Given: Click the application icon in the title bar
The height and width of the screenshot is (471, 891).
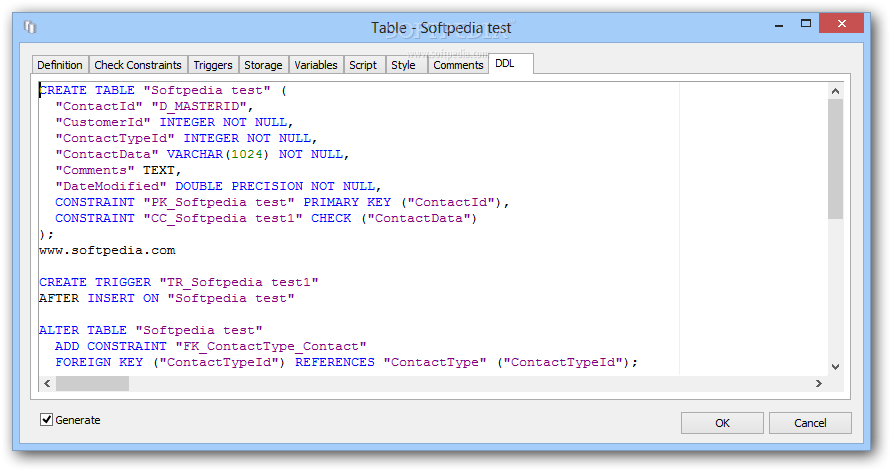Looking at the screenshot, I should (x=30, y=27).
